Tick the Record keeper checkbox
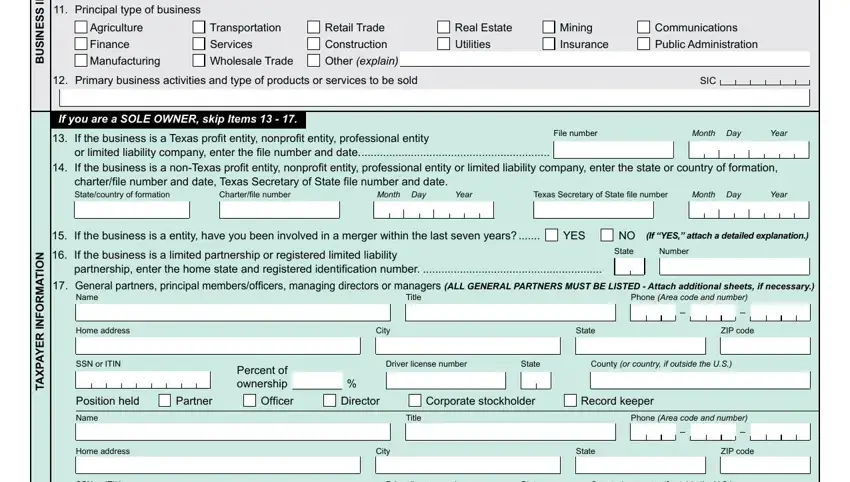Screen dimensions: 850x482 pyautogui.click(x=570, y=401)
